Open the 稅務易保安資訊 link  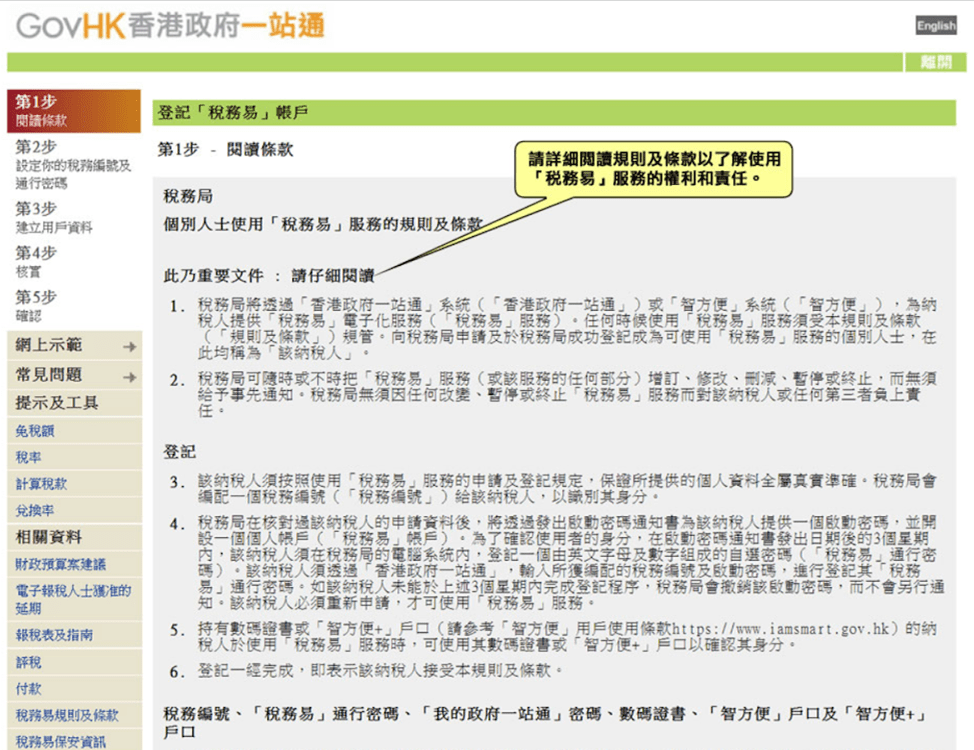(x=60, y=741)
